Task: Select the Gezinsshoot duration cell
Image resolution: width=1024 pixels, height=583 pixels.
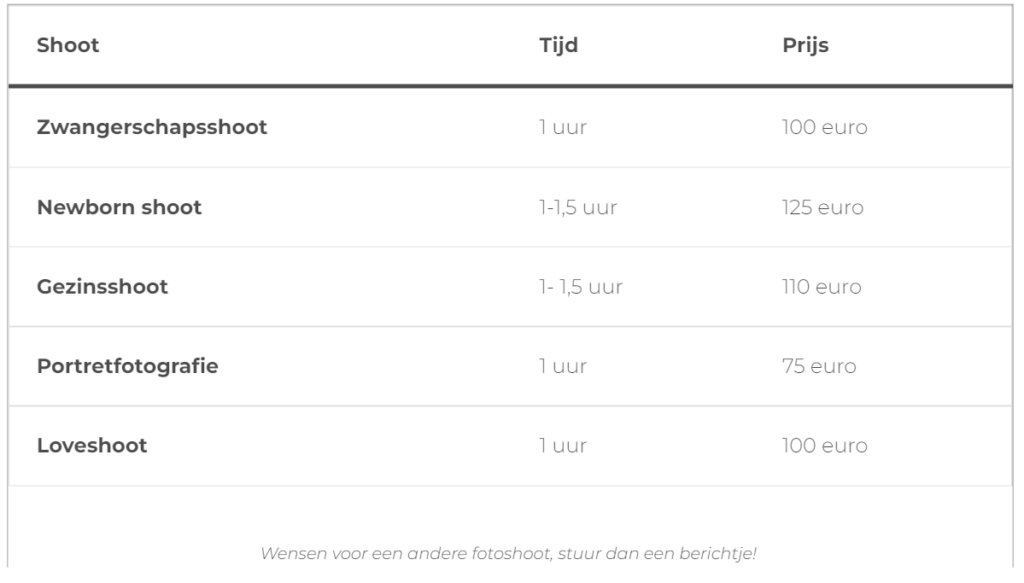Action: (580, 287)
